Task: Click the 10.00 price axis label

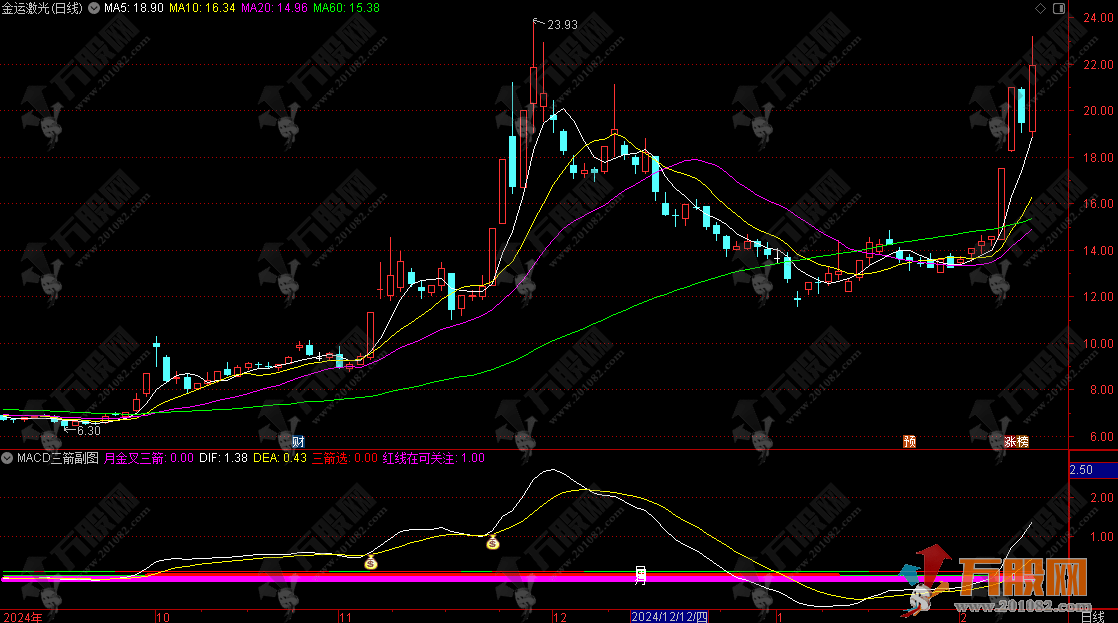Action: tap(1099, 344)
